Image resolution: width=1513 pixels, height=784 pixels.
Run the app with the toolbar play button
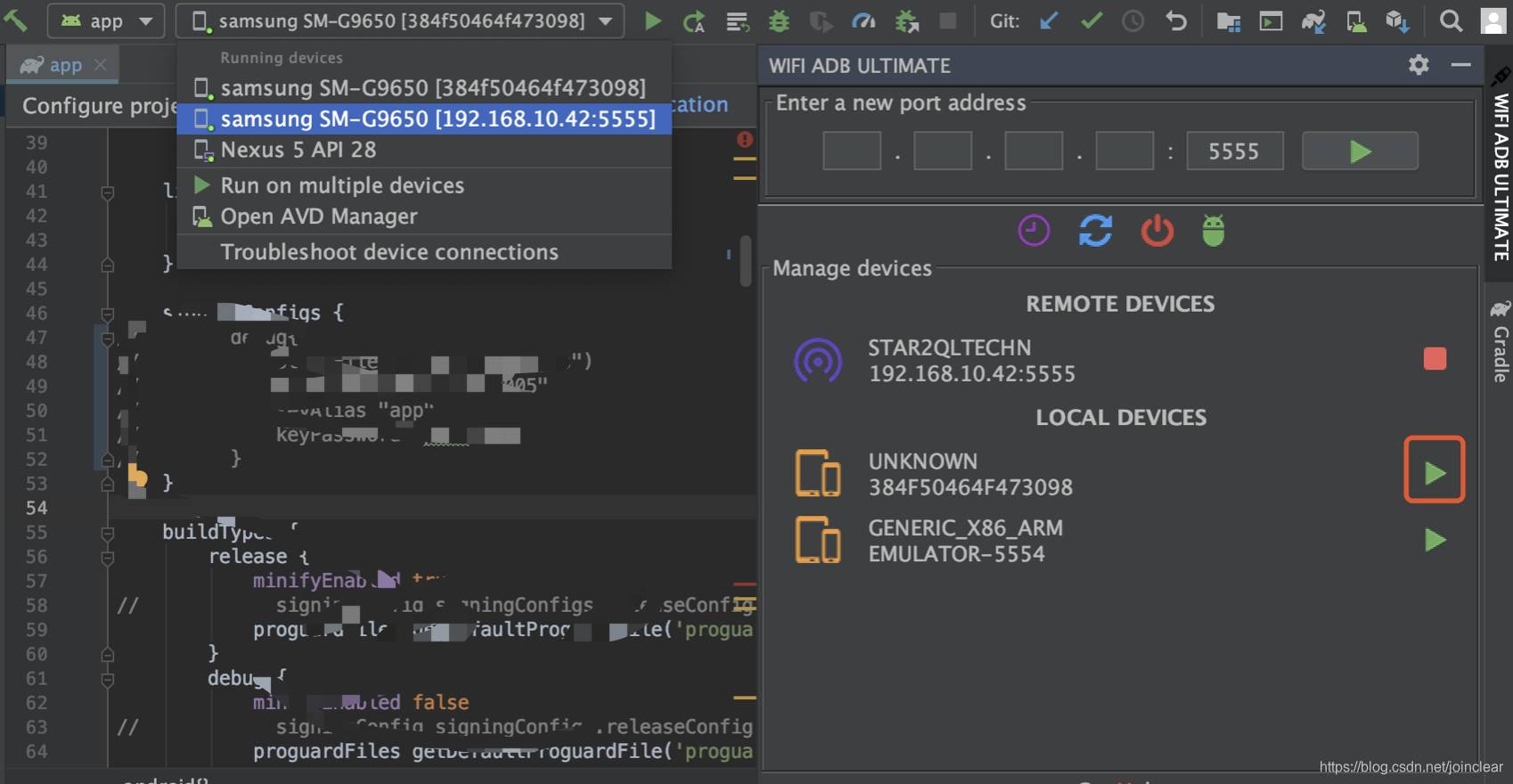click(x=653, y=20)
